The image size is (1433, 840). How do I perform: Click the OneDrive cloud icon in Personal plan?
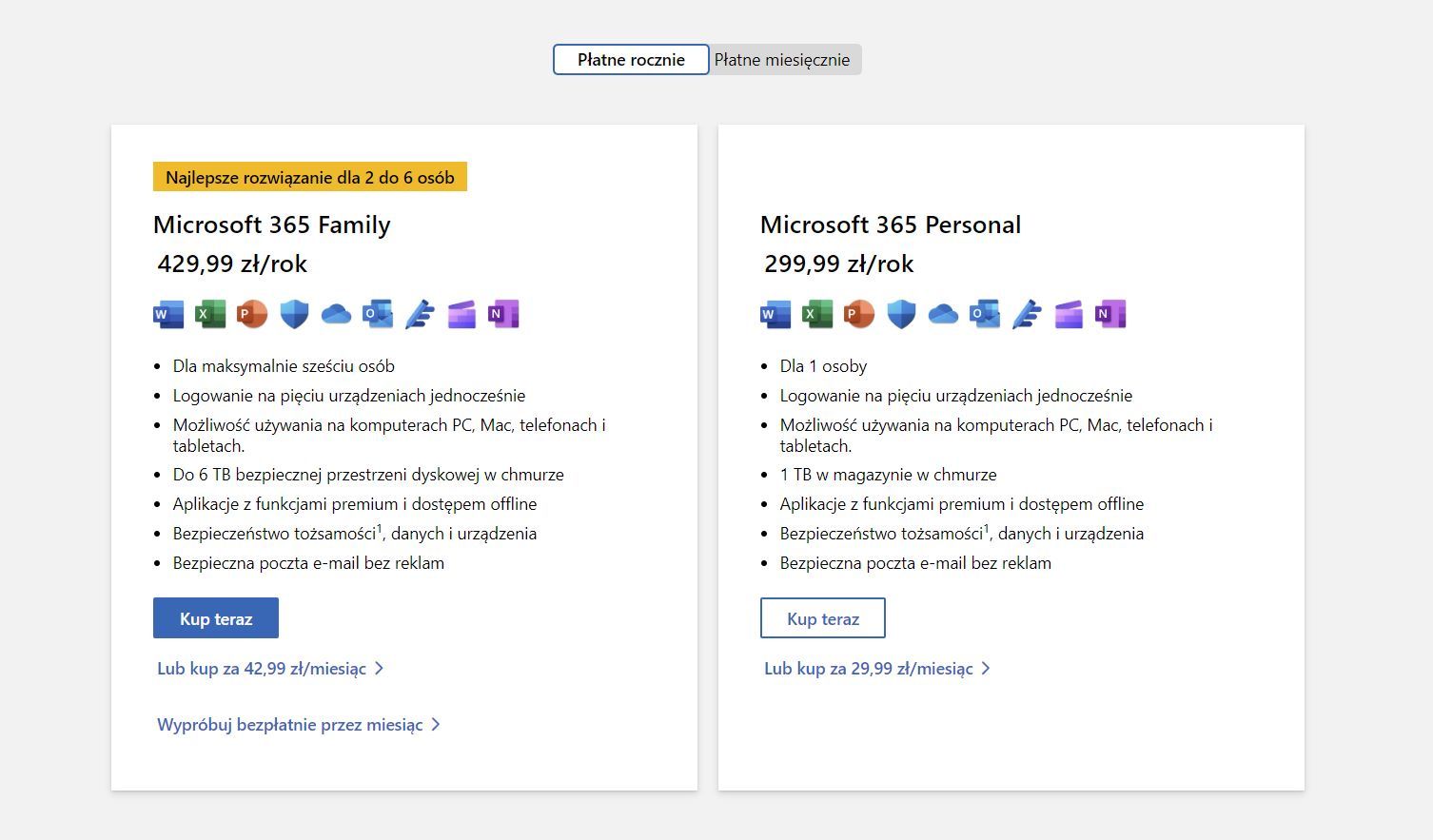pos(943,314)
